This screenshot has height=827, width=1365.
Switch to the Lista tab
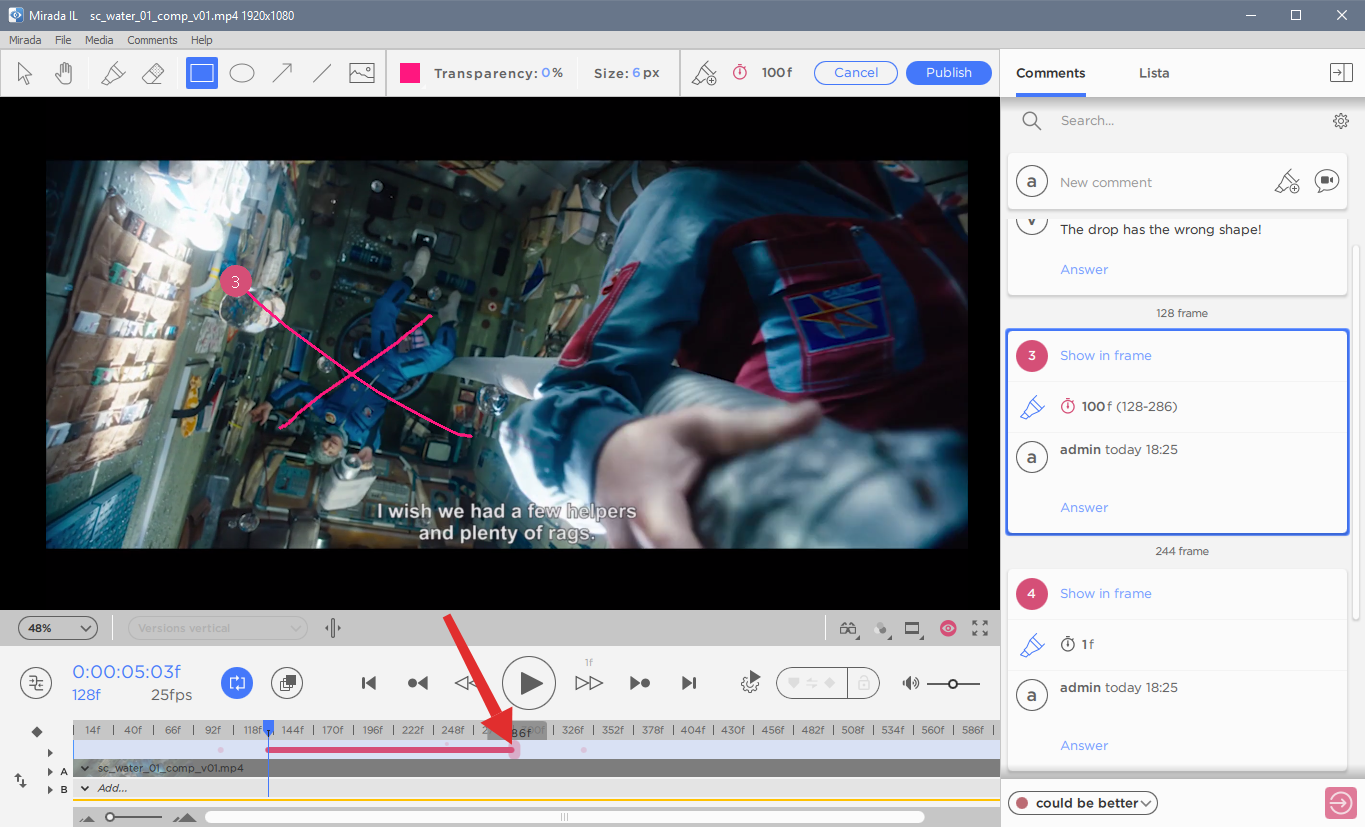pos(1154,73)
